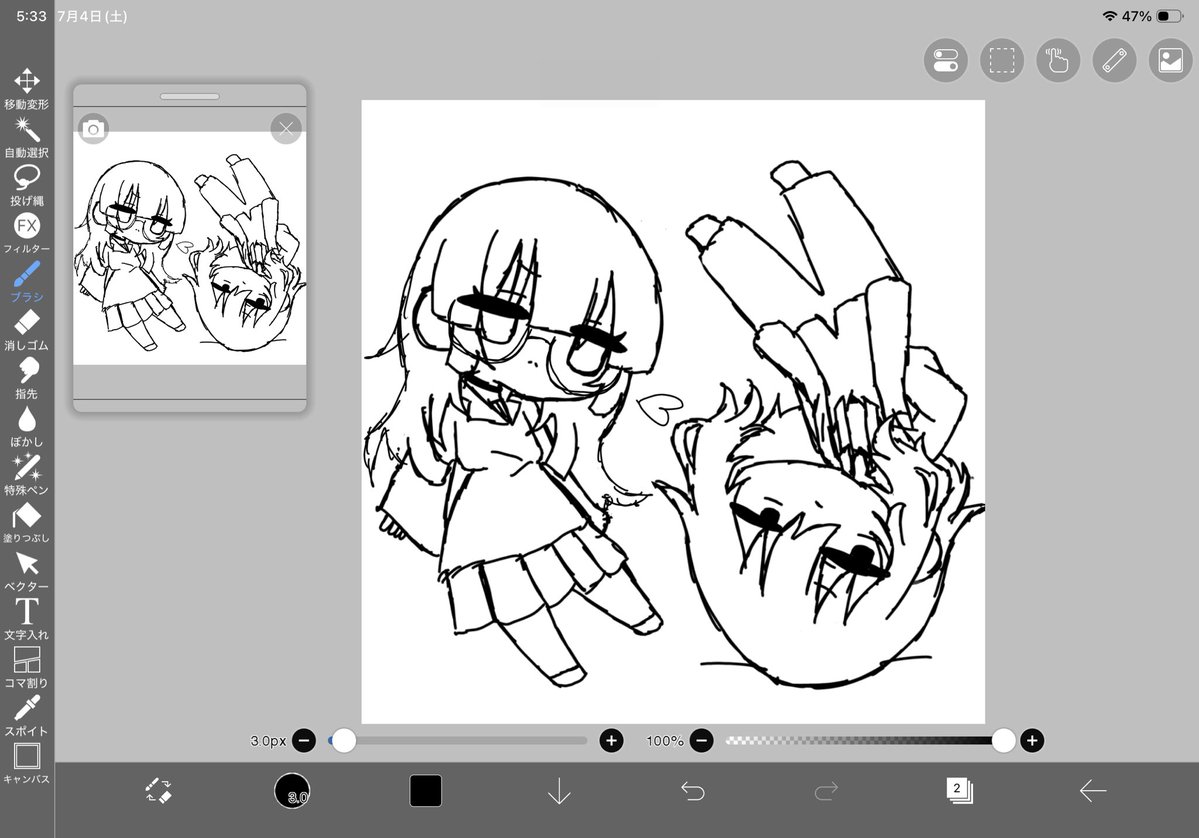Image resolution: width=1199 pixels, height=838 pixels.
Task: Open the ruler tool menu
Action: tap(1114, 60)
